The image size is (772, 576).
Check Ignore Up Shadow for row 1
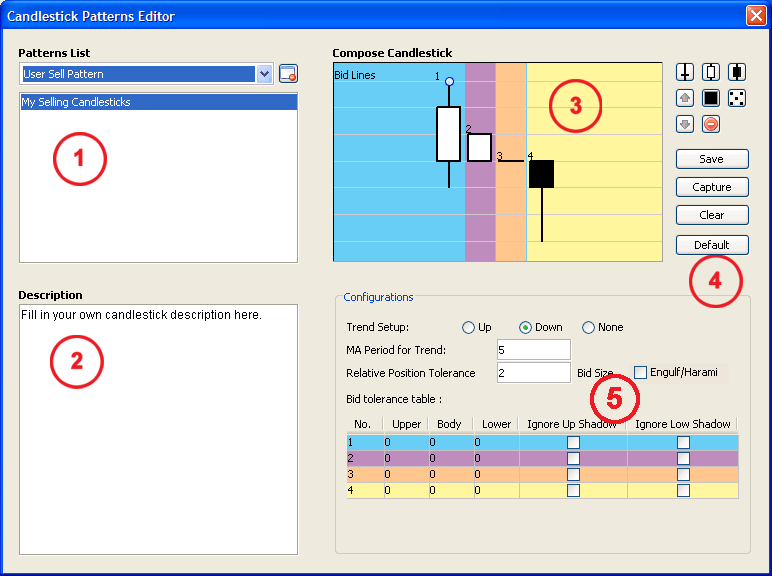click(x=573, y=442)
